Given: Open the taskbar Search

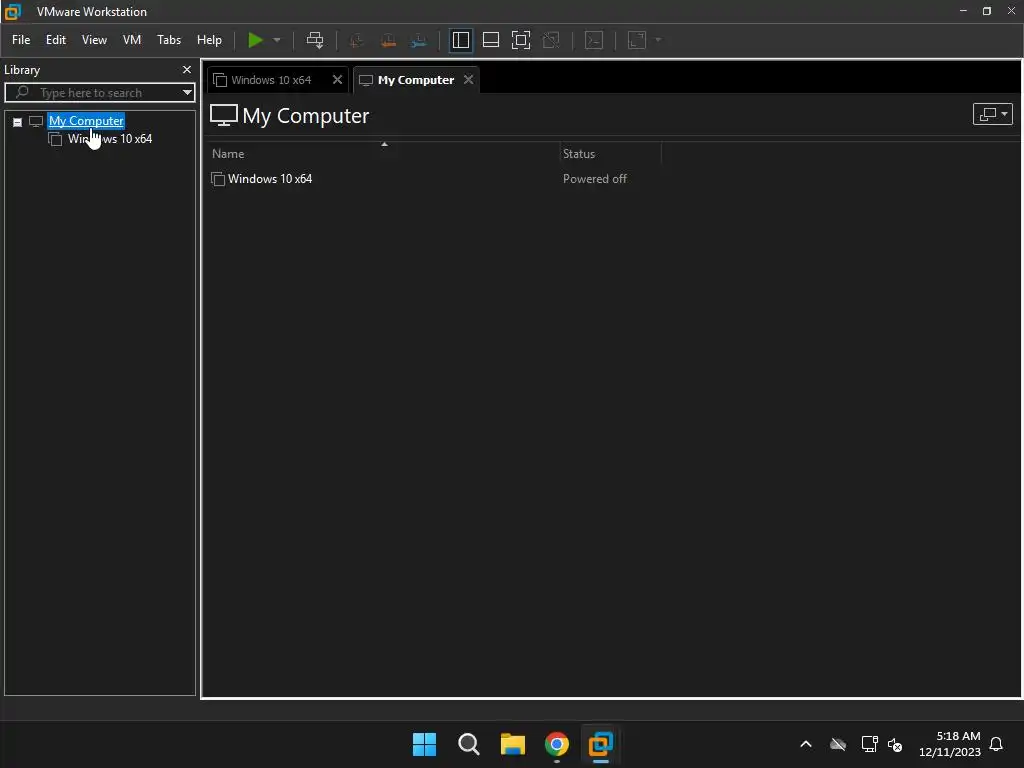Looking at the screenshot, I should point(469,744).
